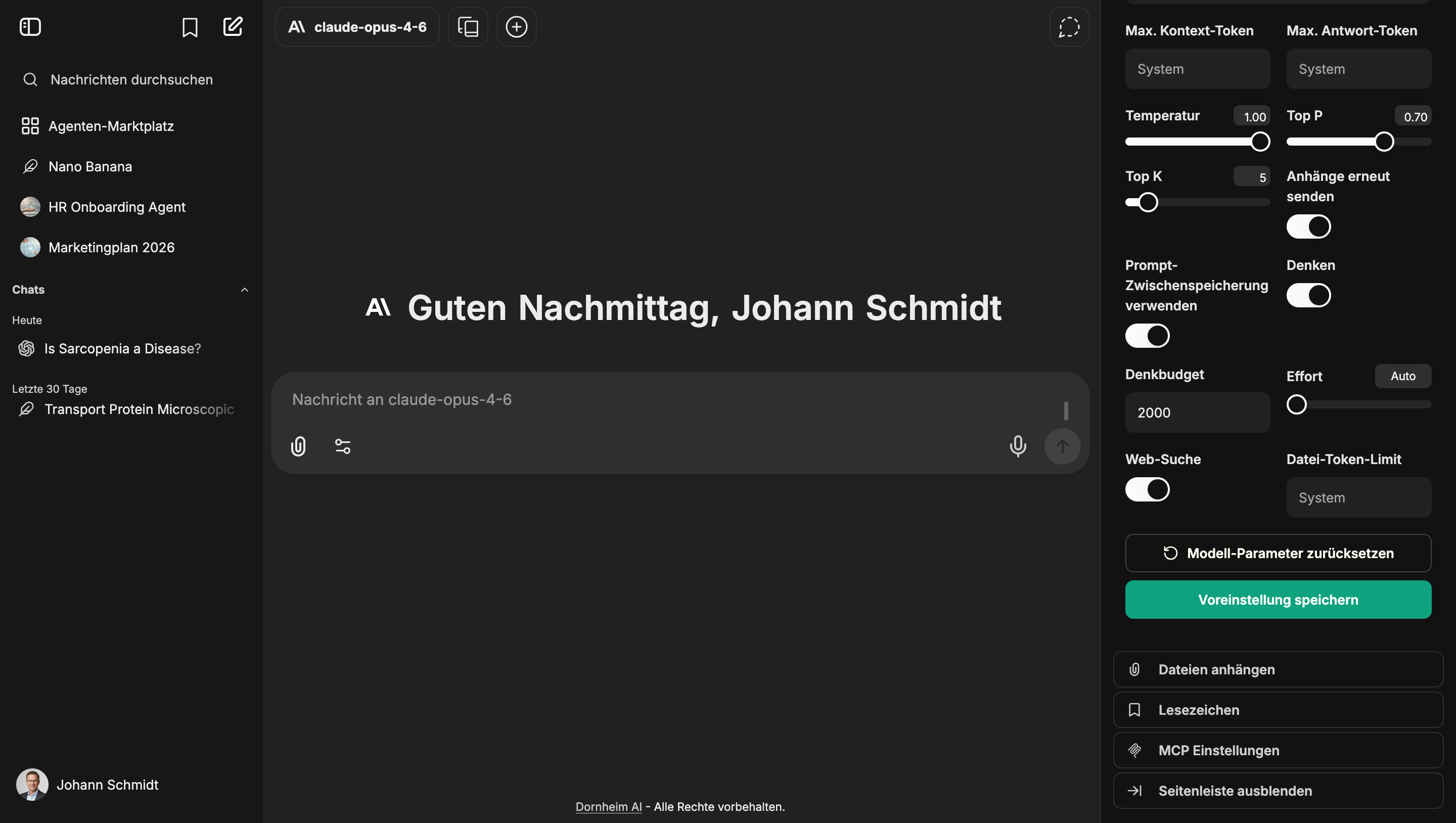Open the compose new chat icon
1456x823 pixels.
coord(233,26)
